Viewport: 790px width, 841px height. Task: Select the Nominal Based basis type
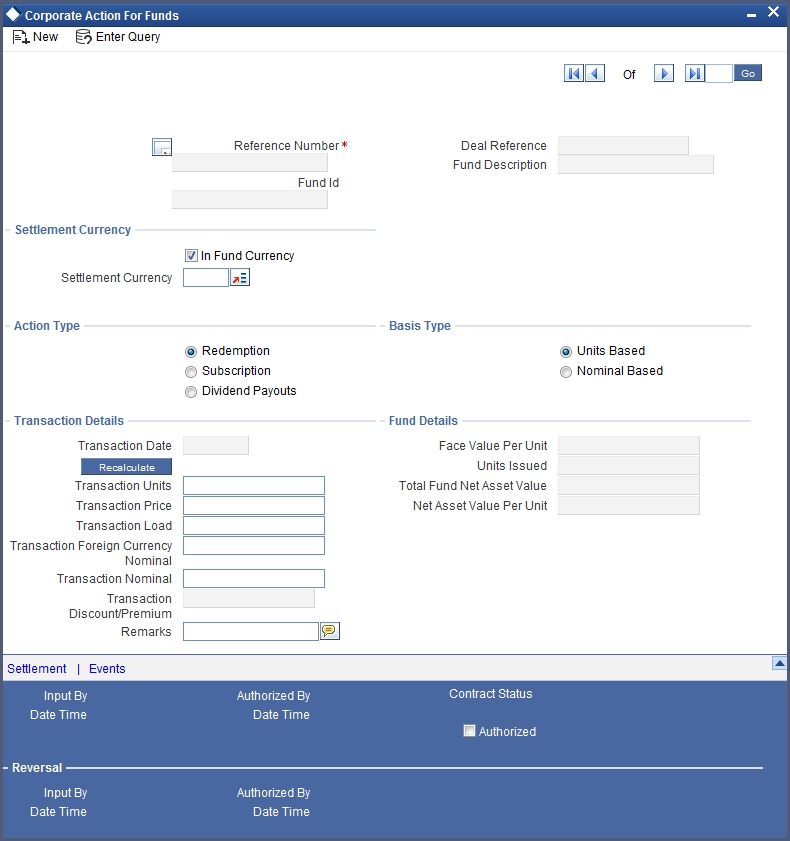(566, 372)
